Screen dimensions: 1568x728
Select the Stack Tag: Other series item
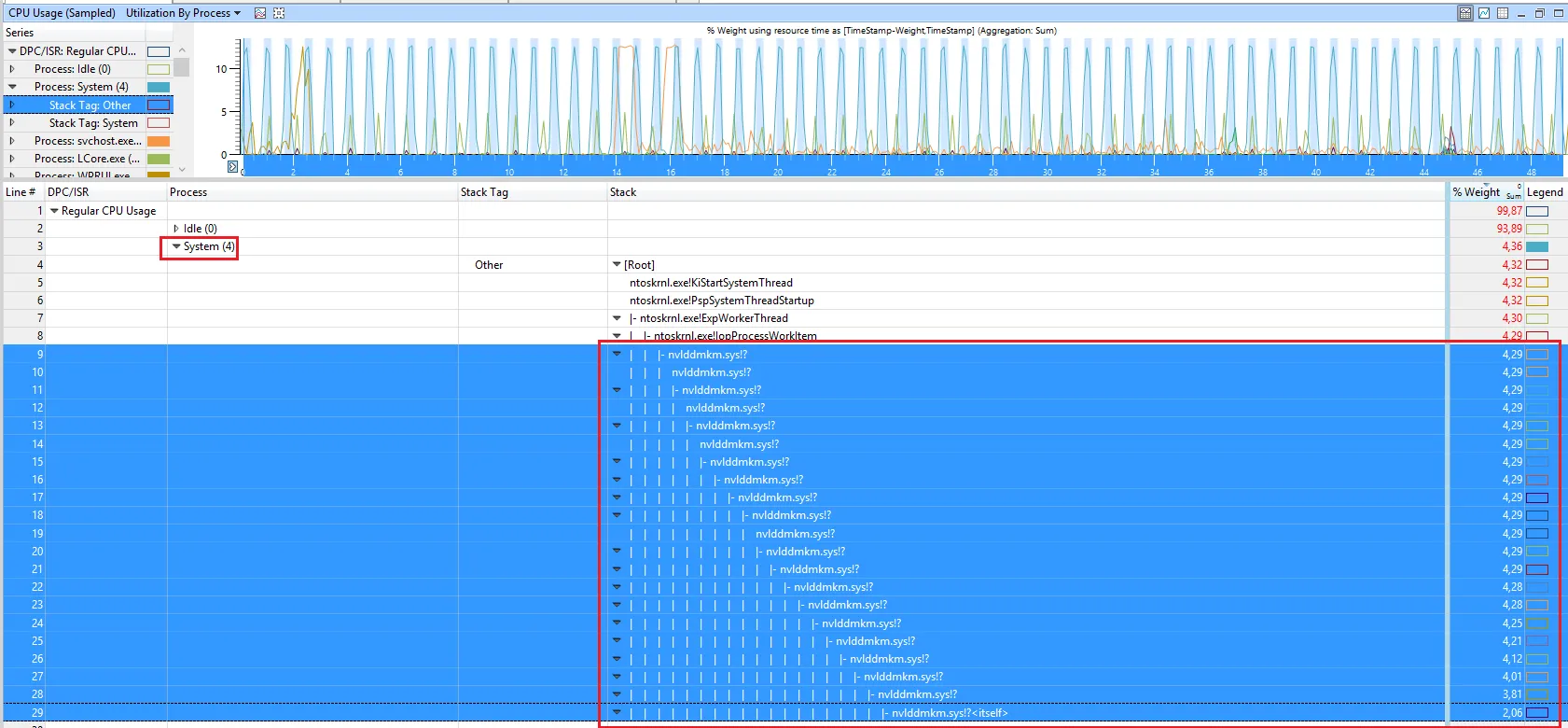tap(89, 105)
